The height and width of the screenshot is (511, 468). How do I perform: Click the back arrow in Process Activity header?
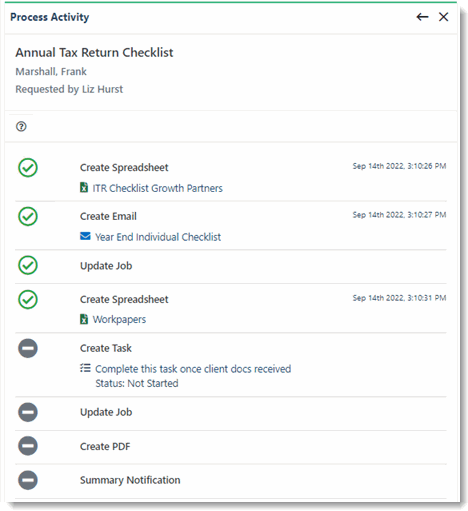tap(422, 17)
